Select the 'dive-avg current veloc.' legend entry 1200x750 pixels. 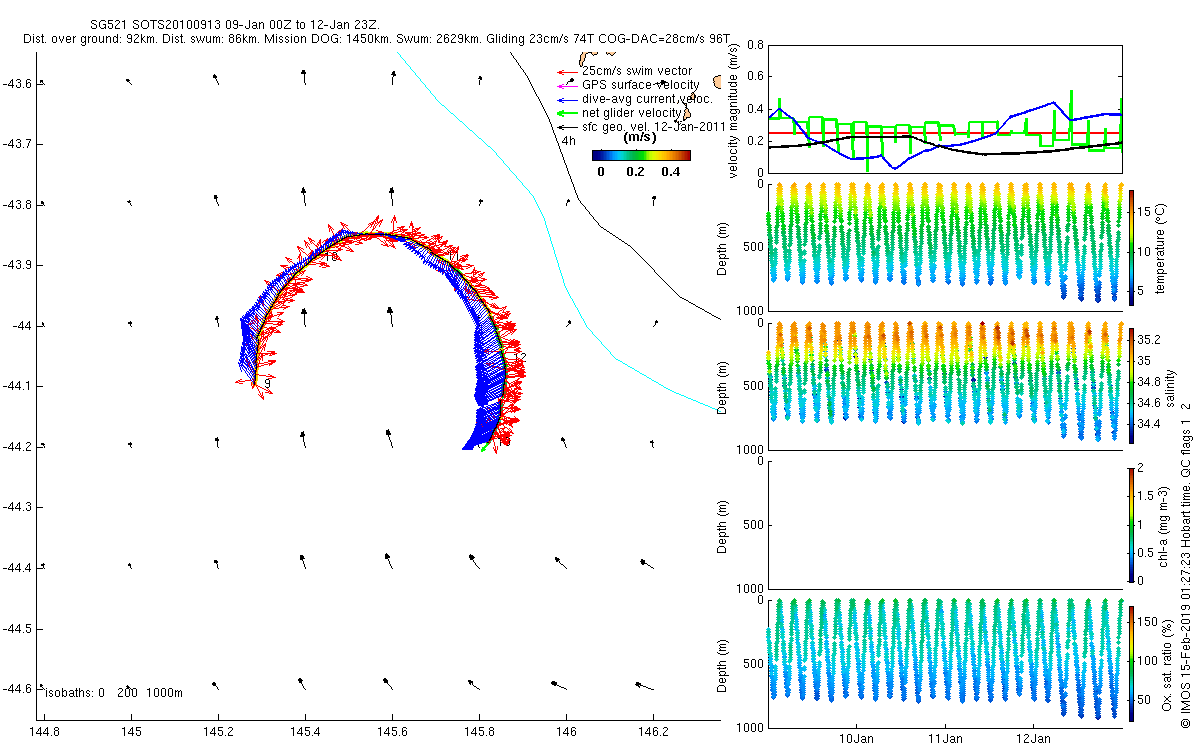[647, 98]
